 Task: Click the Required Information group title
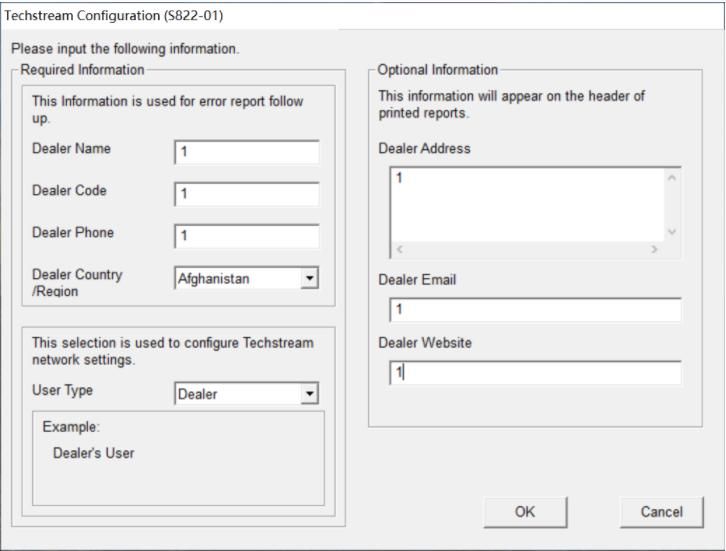[x=82, y=70]
